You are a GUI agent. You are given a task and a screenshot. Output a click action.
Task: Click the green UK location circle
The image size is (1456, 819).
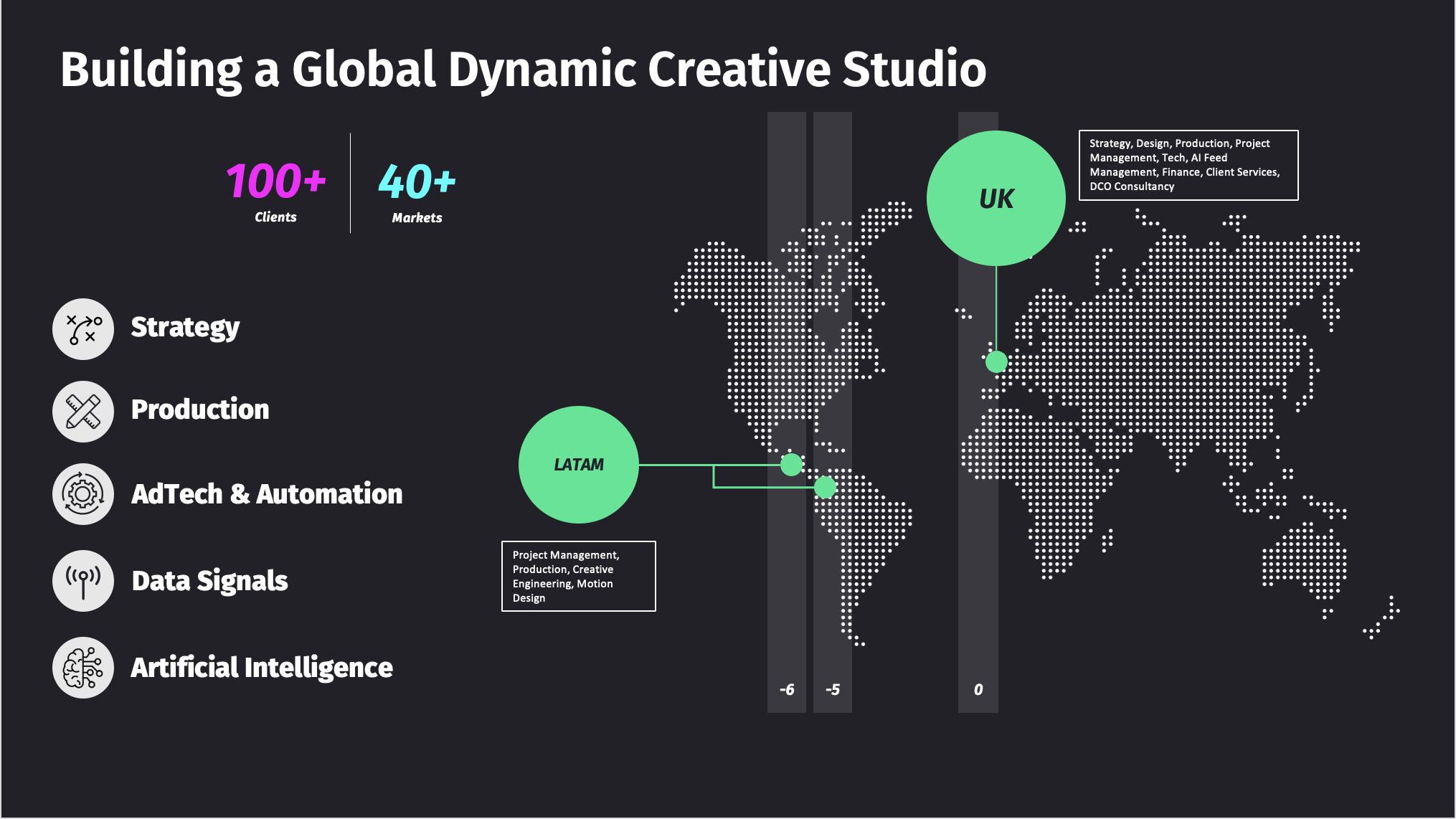pos(996,199)
